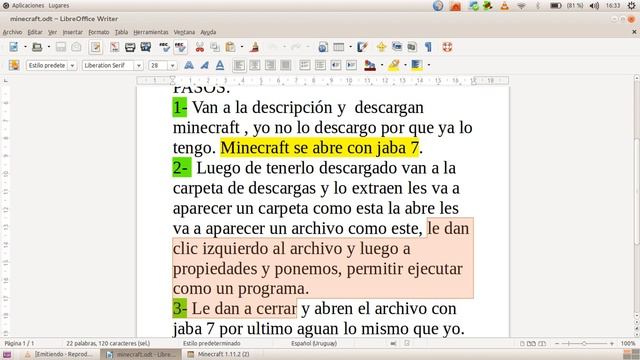This screenshot has height=360, width=640.
Task: Expand the Insert table dropdown arrow
Action: [x=350, y=47]
